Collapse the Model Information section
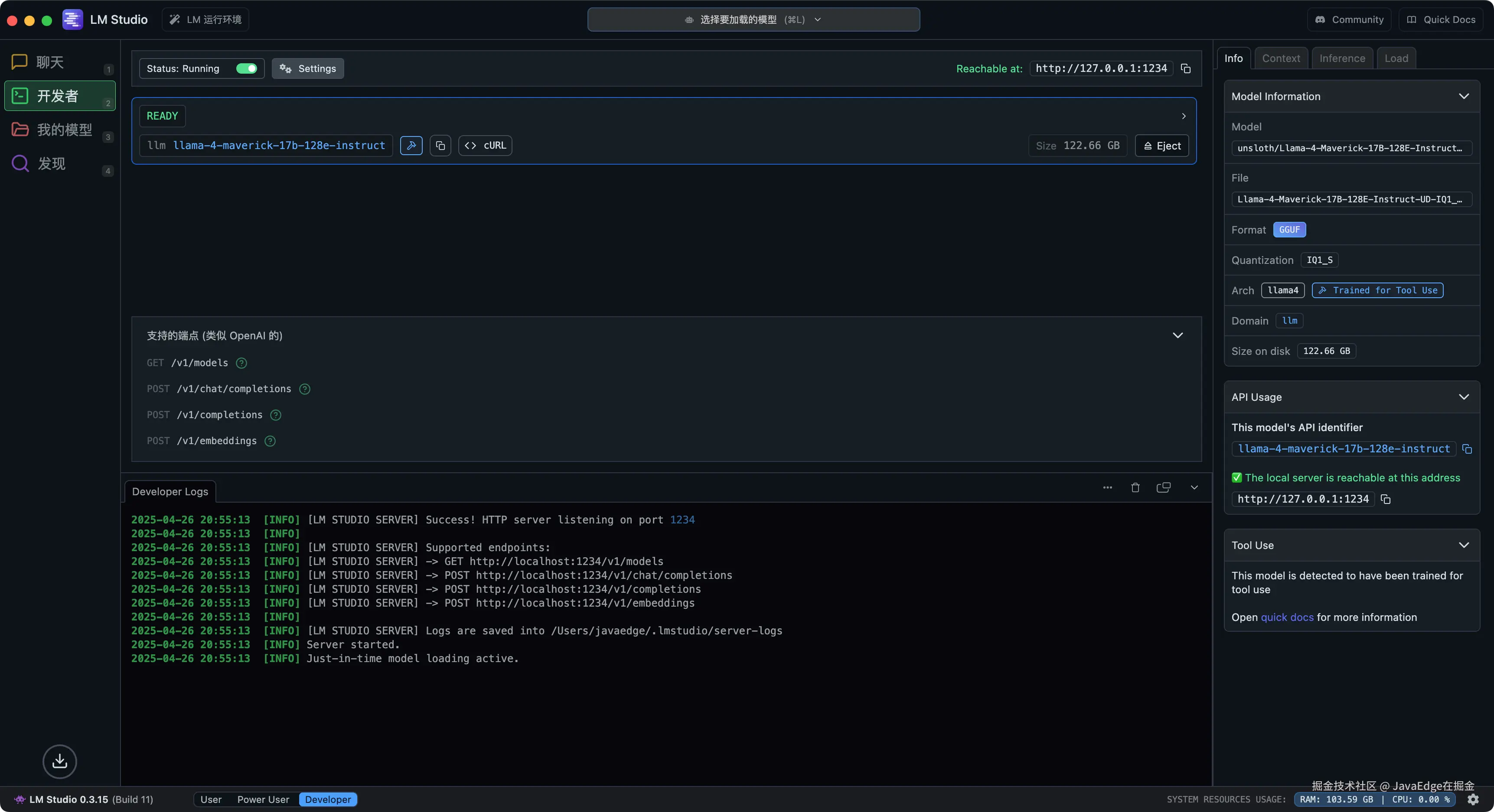Viewport: 1494px width, 812px height. (x=1463, y=96)
